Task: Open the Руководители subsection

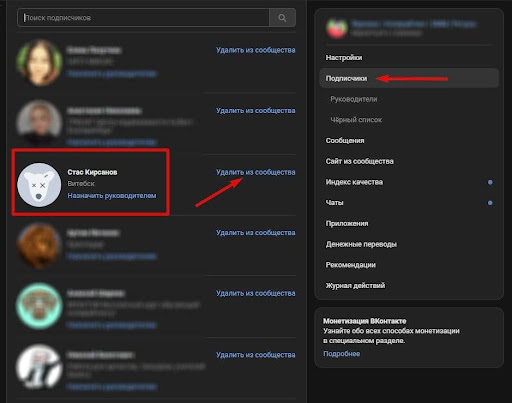Action: click(354, 99)
